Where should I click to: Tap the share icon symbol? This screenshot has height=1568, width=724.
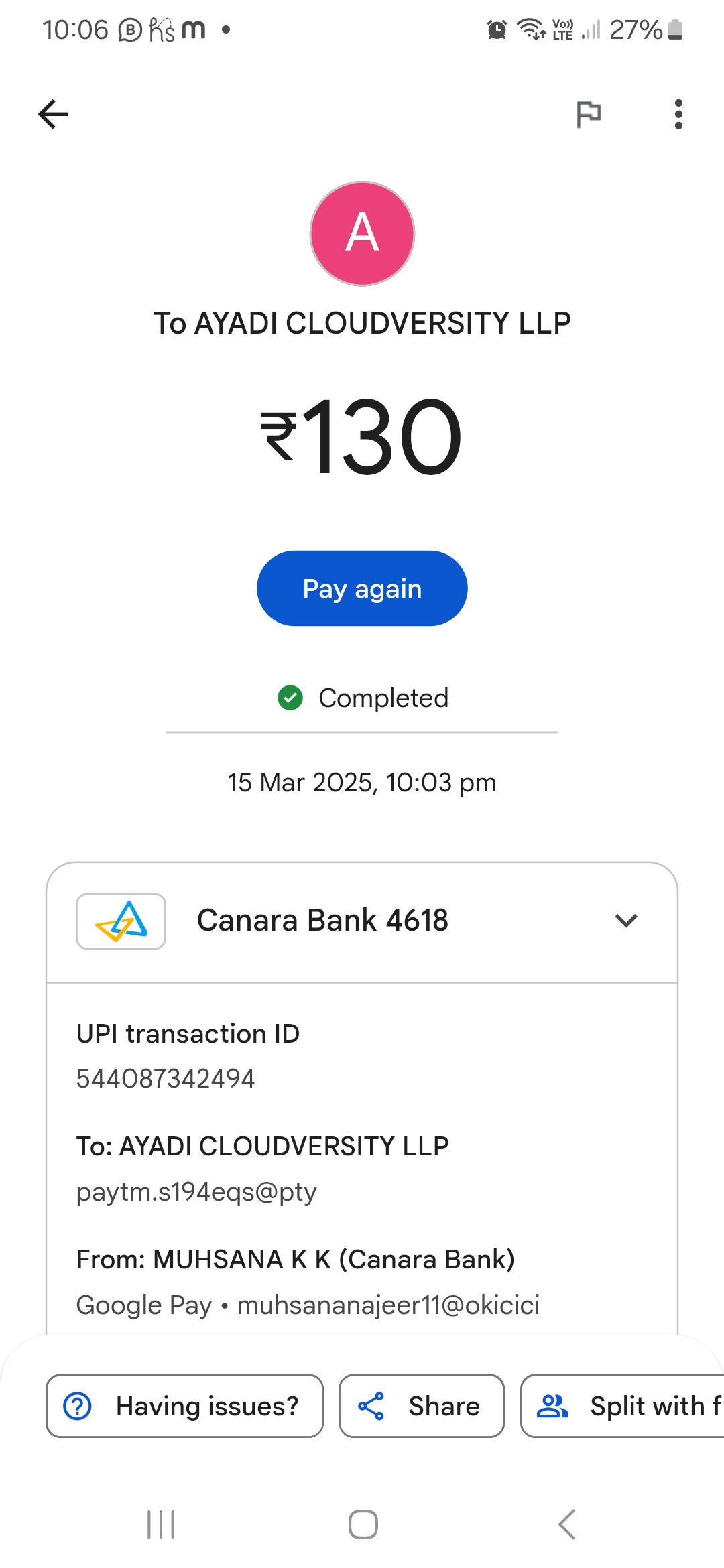pos(371,1406)
